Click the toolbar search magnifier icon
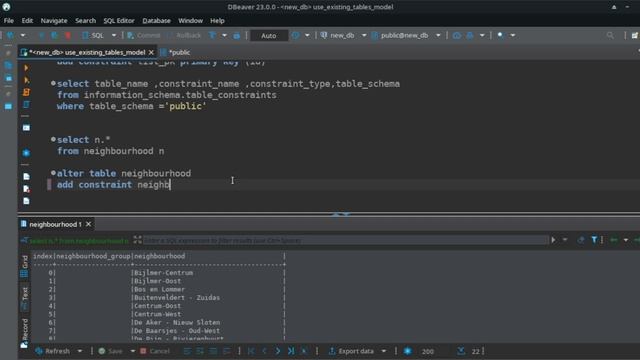 click(610, 36)
